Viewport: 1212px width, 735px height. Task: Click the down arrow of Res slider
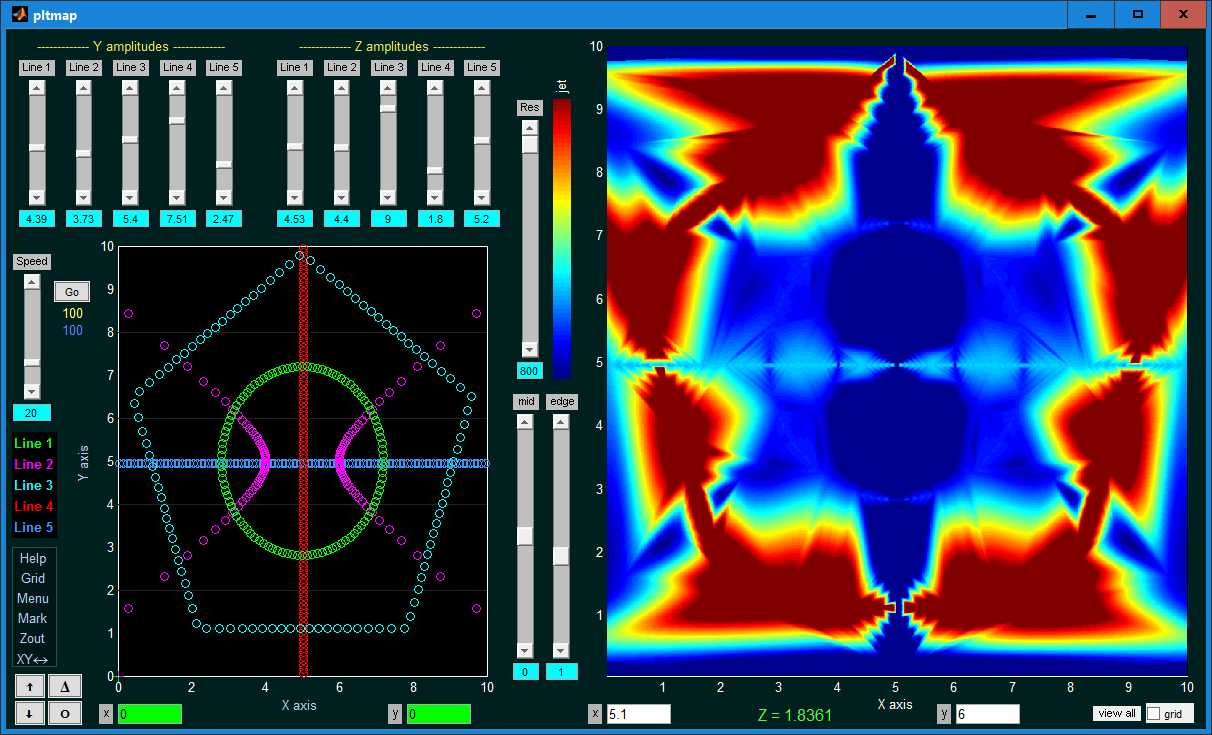click(x=530, y=349)
